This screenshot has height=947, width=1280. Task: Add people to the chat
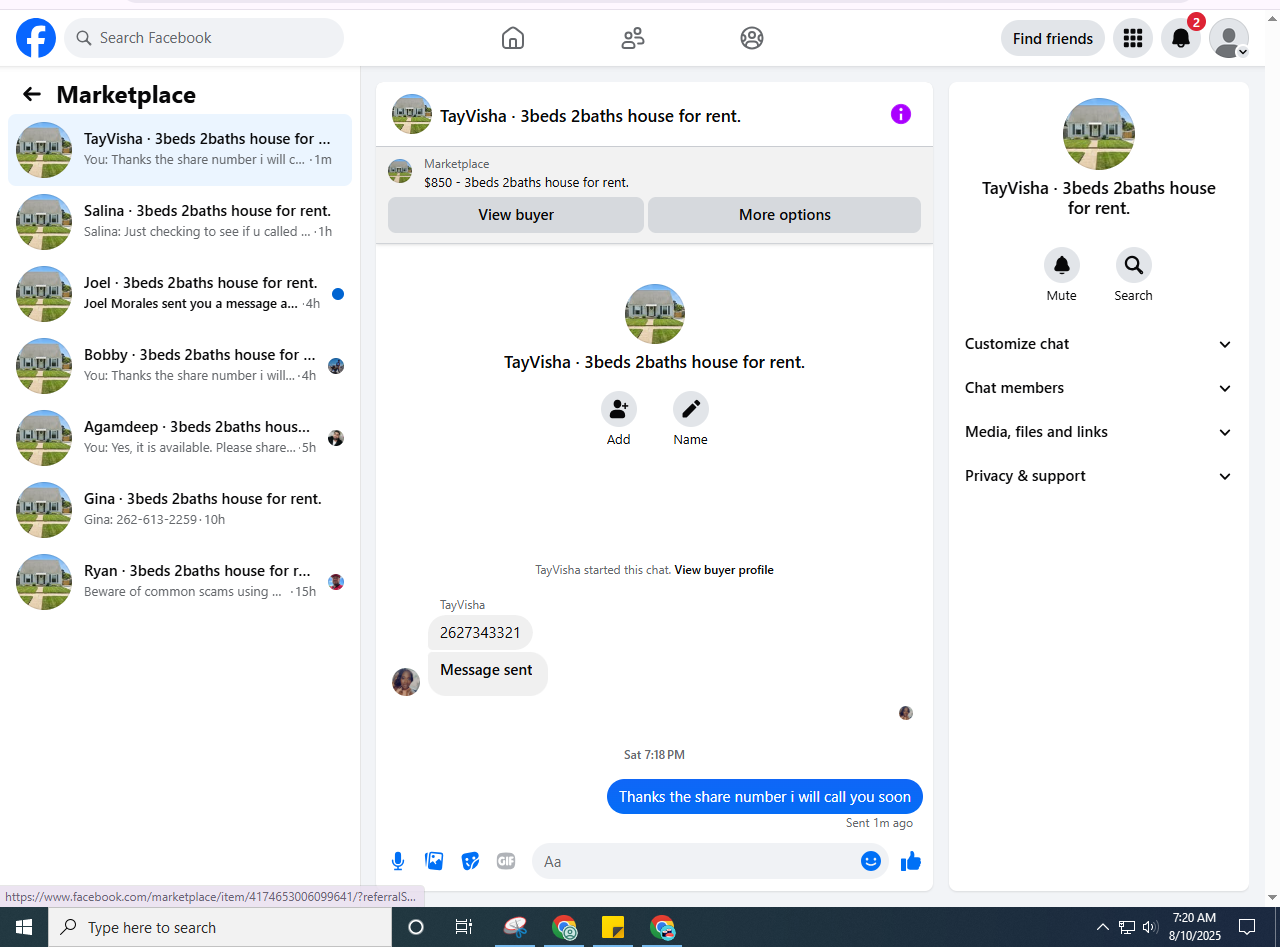coord(619,409)
